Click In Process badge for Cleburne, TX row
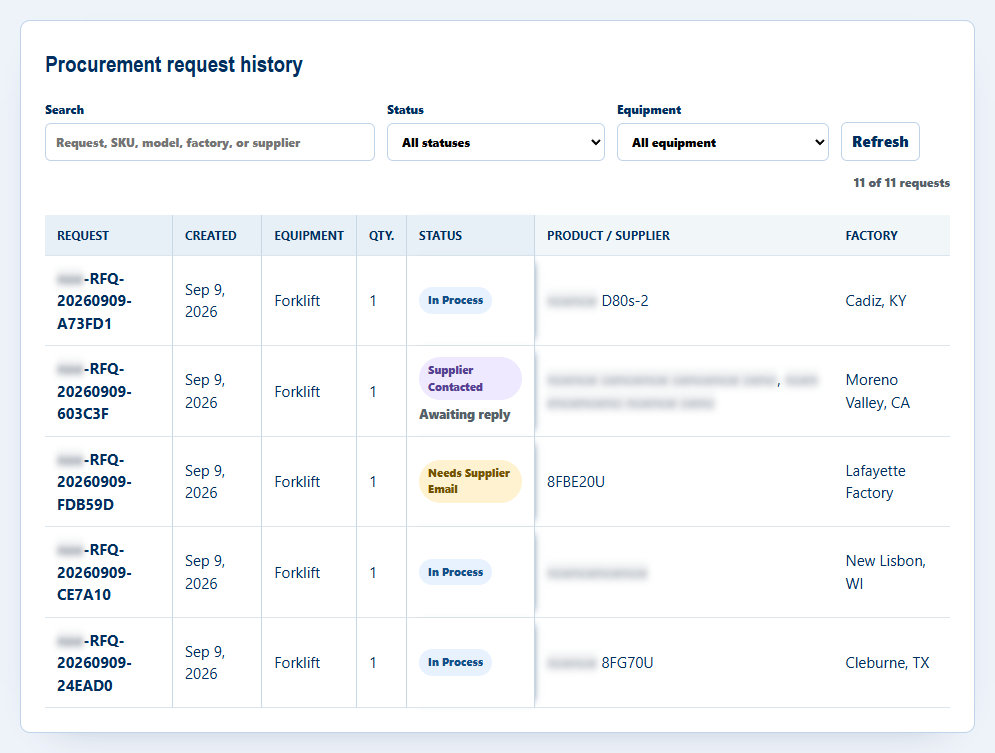This screenshot has height=753, width=995. pos(455,662)
